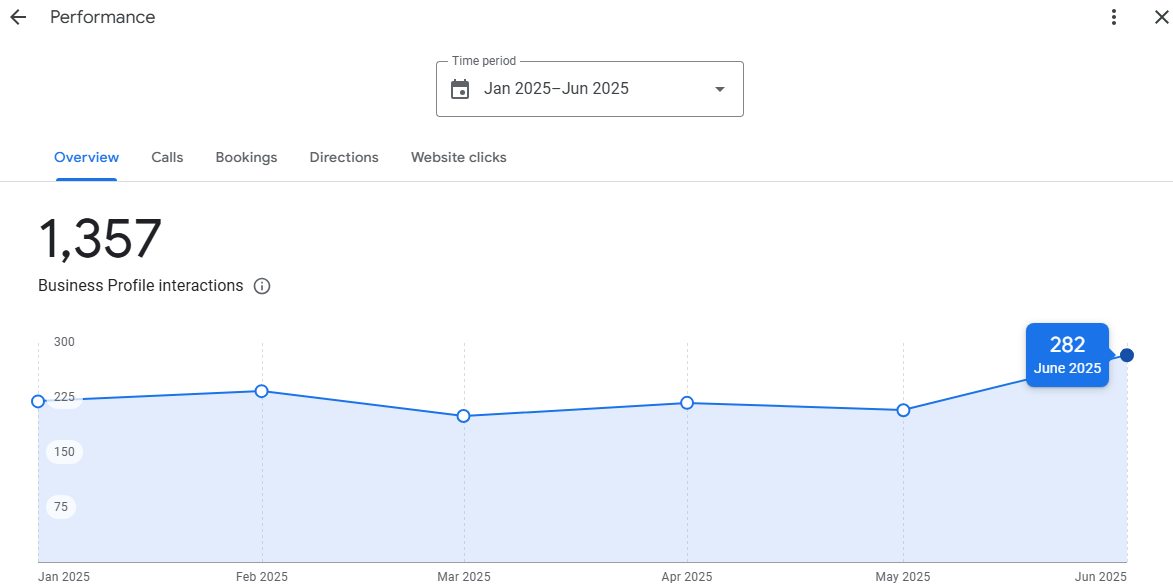Click the 1,357 interactions total
The image size is (1173, 587).
pyautogui.click(x=100, y=240)
